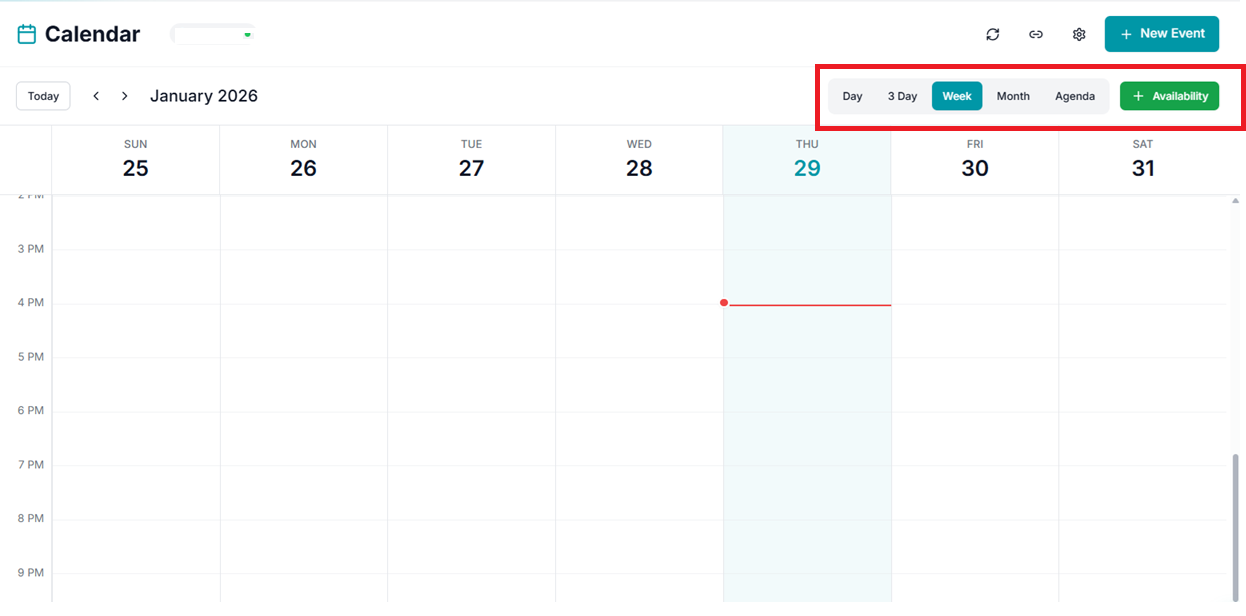The image size is (1246, 616).
Task: Select the Week view tab
Action: pos(957,96)
